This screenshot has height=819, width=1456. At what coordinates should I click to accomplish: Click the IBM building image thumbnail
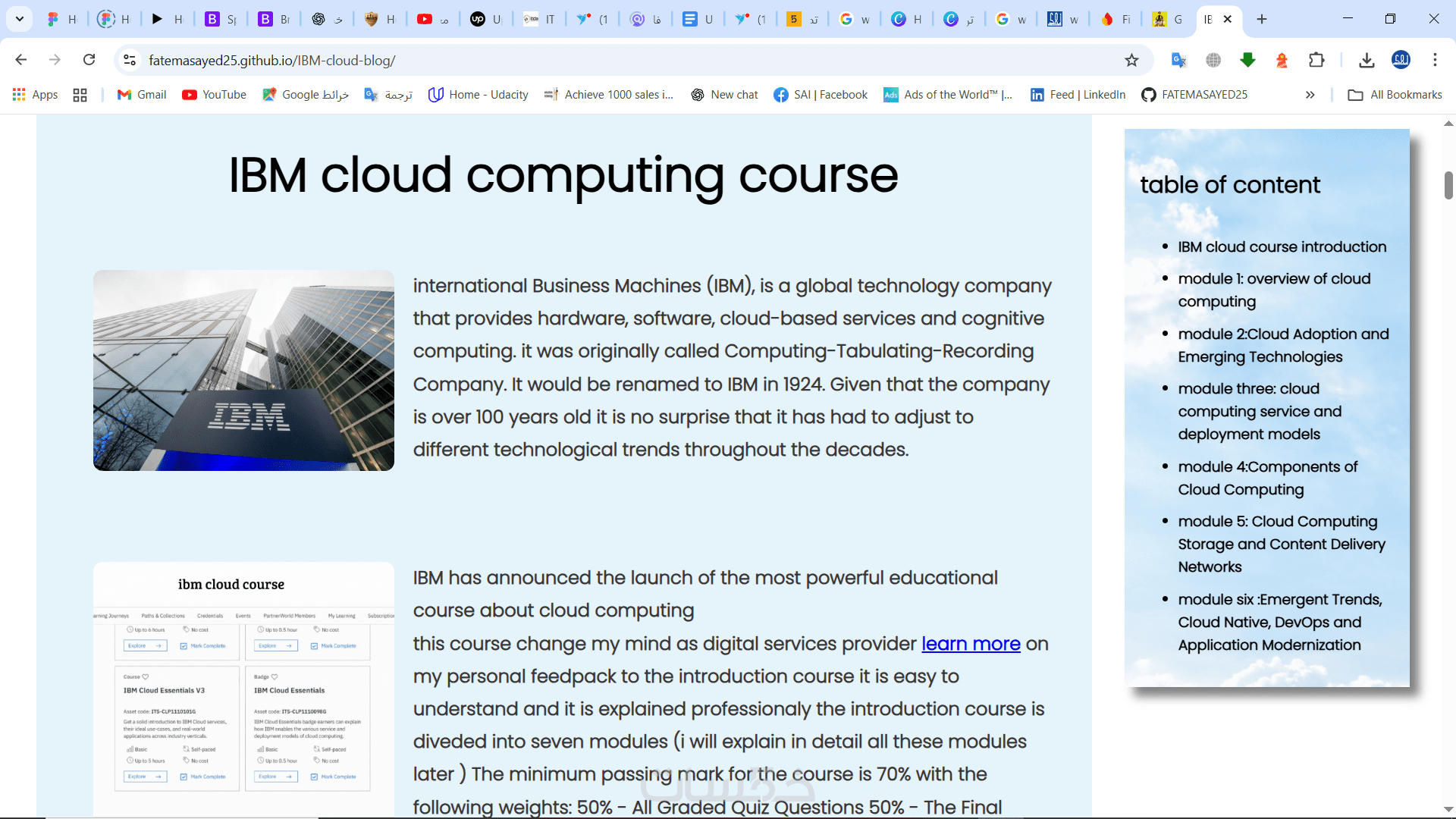click(243, 370)
